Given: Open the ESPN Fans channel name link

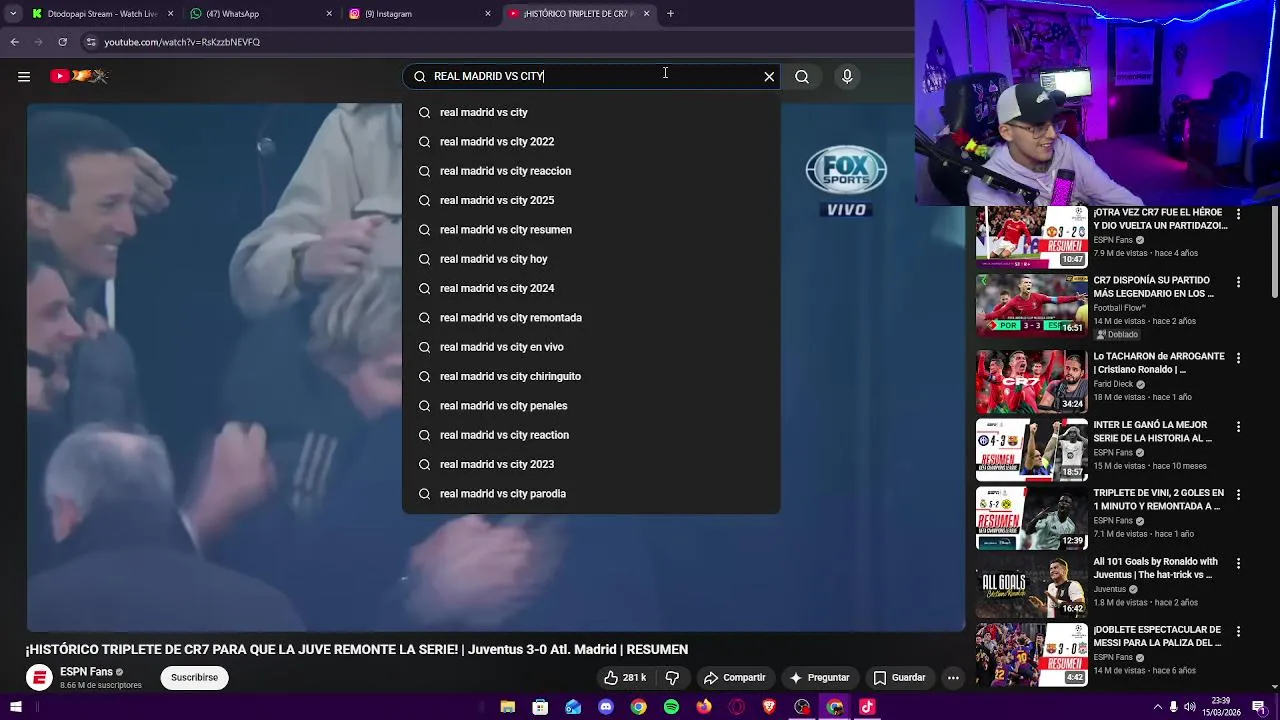Looking at the screenshot, I should tap(86, 672).
